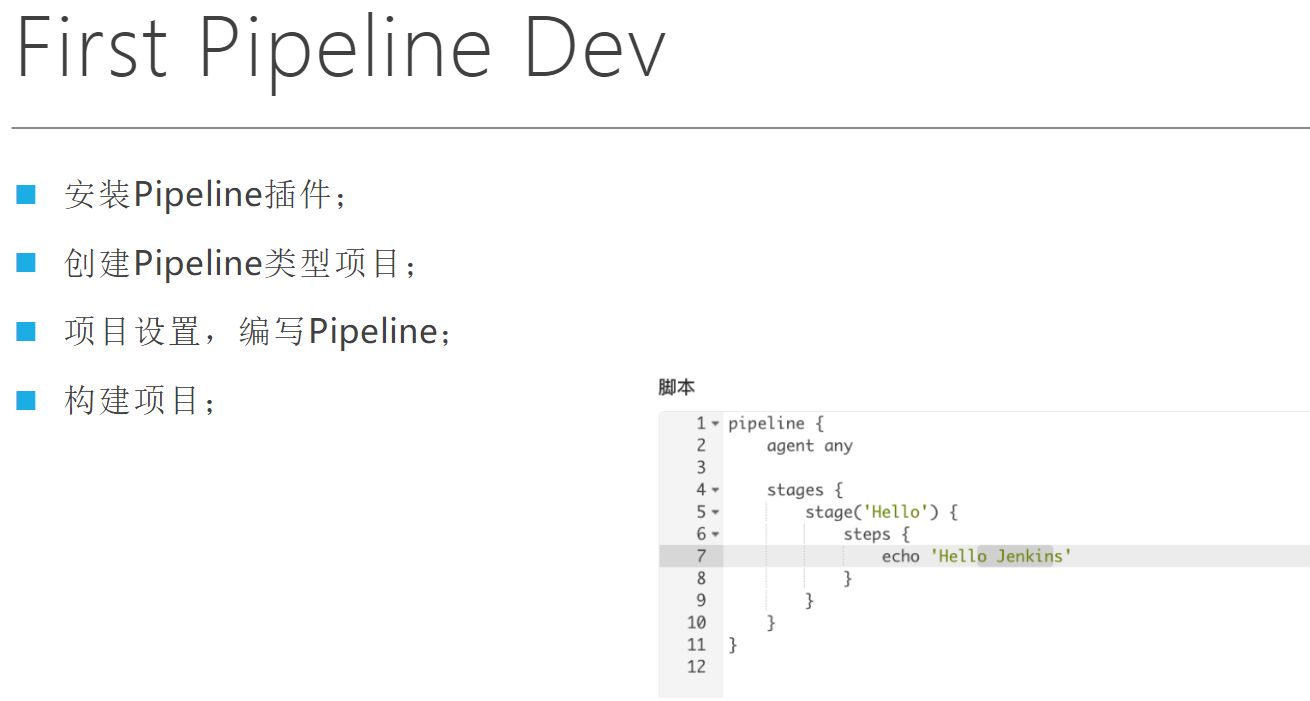The height and width of the screenshot is (701, 1310).
Task: Select line number 10 in the gutter
Action: [x=697, y=622]
